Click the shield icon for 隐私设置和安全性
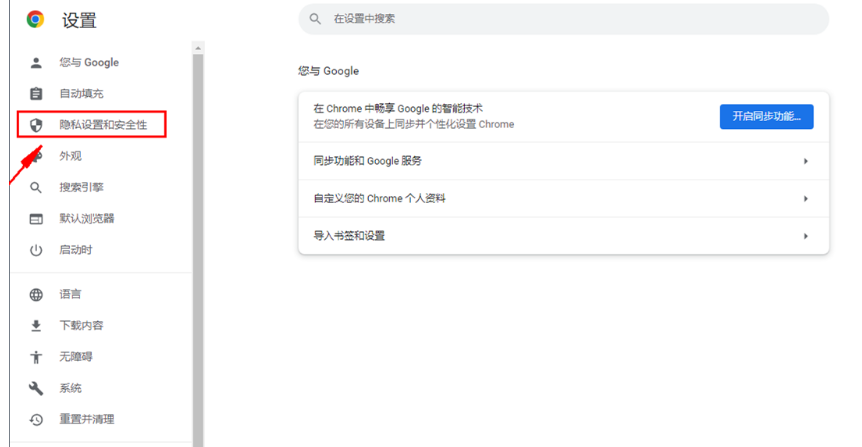Viewport: 862px width, 447px height. [x=36, y=125]
